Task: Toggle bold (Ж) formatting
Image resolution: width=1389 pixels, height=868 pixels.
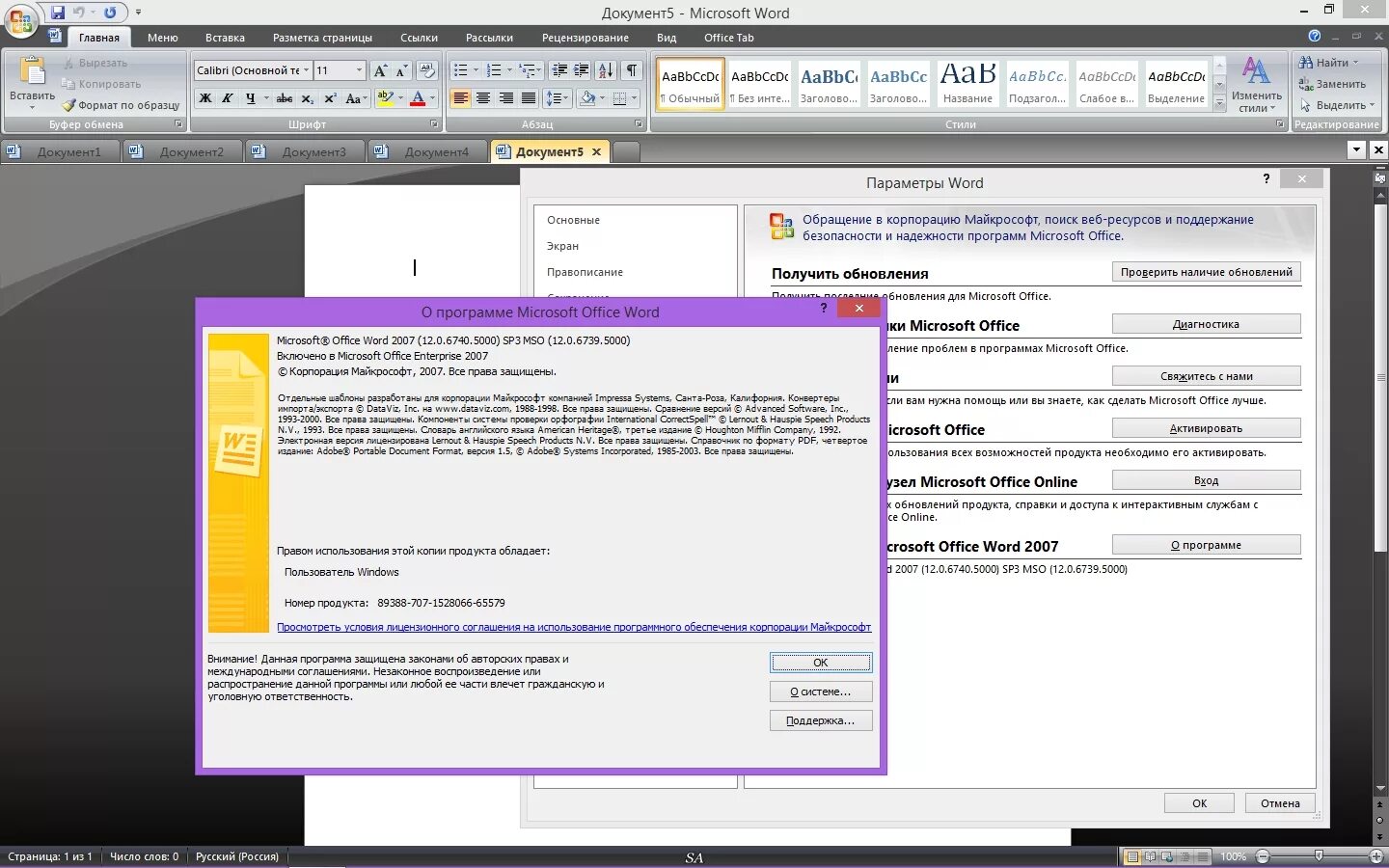Action: [x=204, y=98]
